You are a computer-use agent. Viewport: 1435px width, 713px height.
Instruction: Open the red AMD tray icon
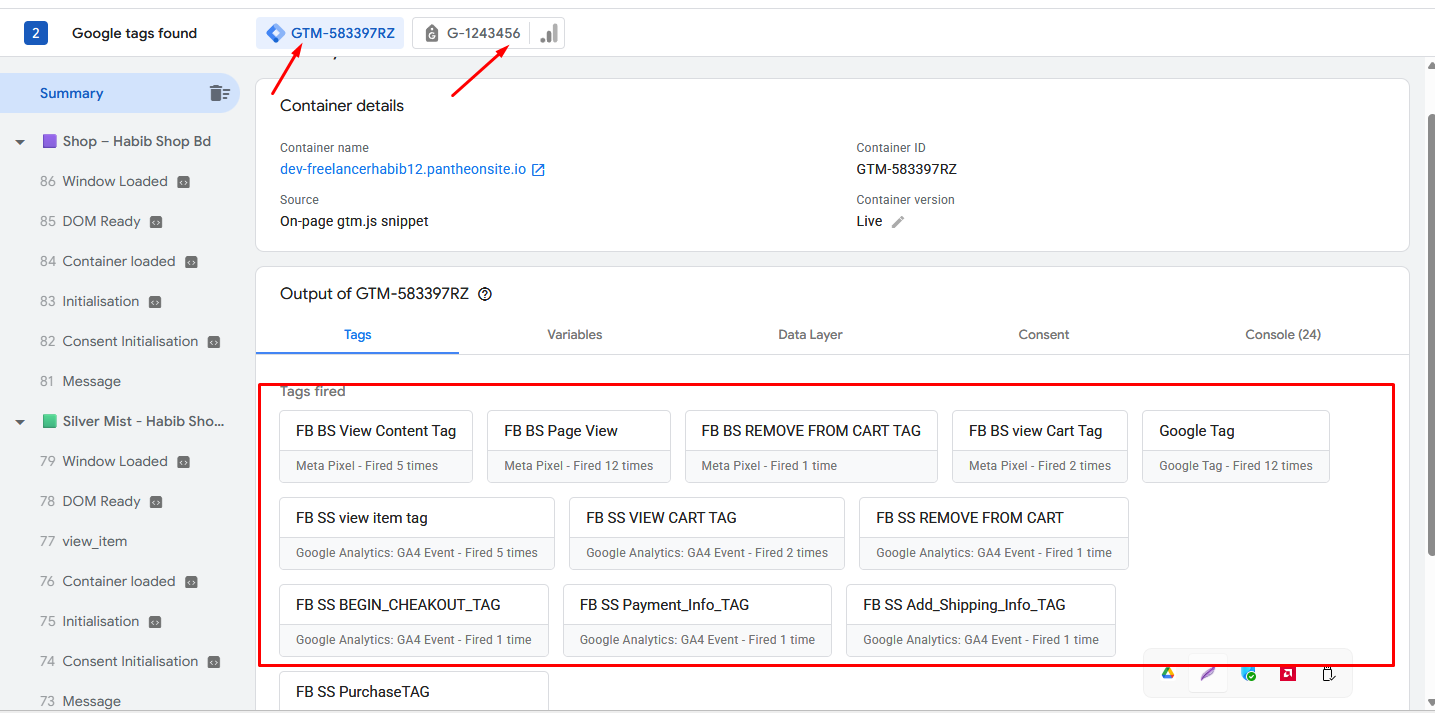[x=1288, y=673]
